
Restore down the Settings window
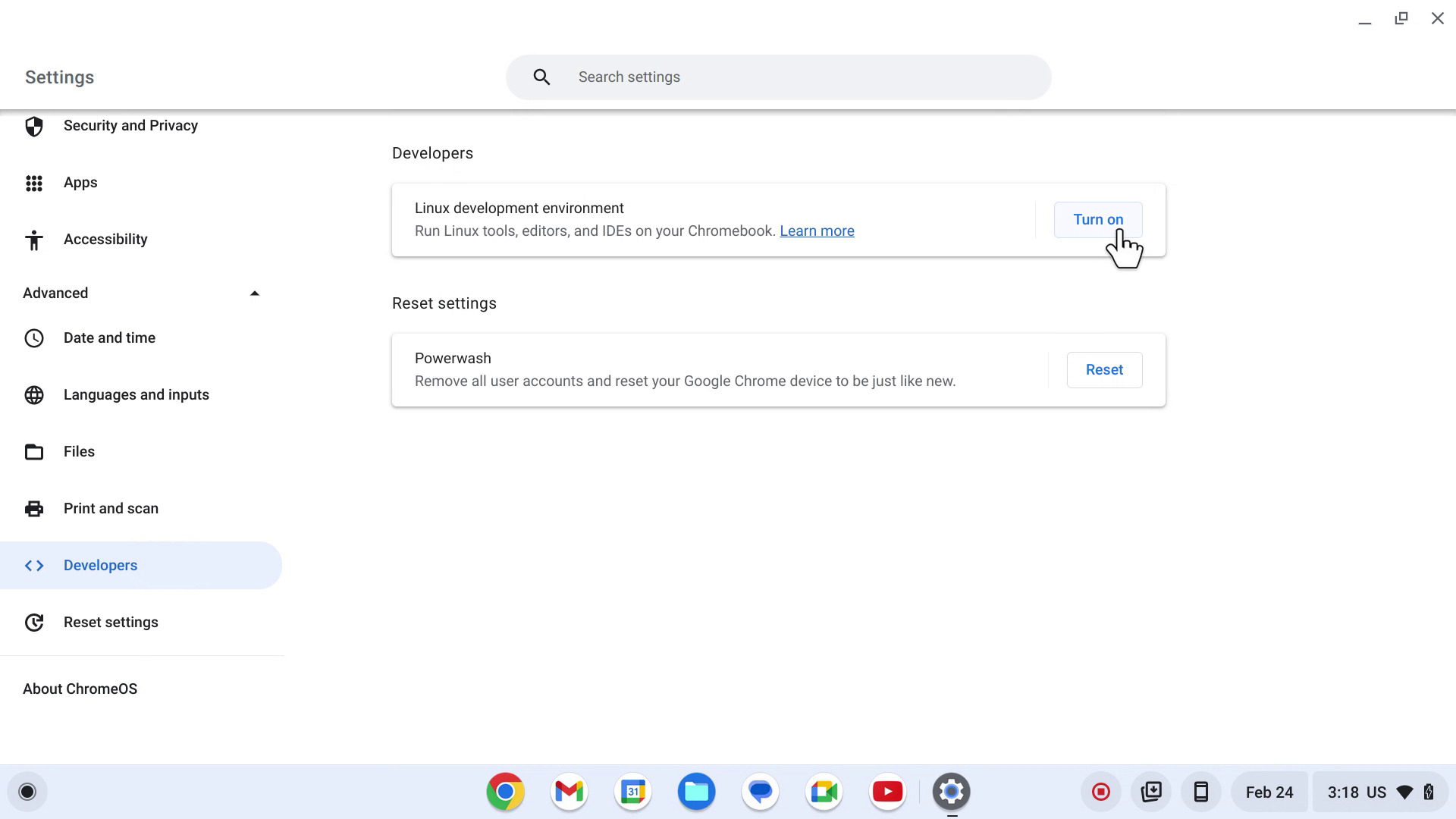click(1401, 19)
